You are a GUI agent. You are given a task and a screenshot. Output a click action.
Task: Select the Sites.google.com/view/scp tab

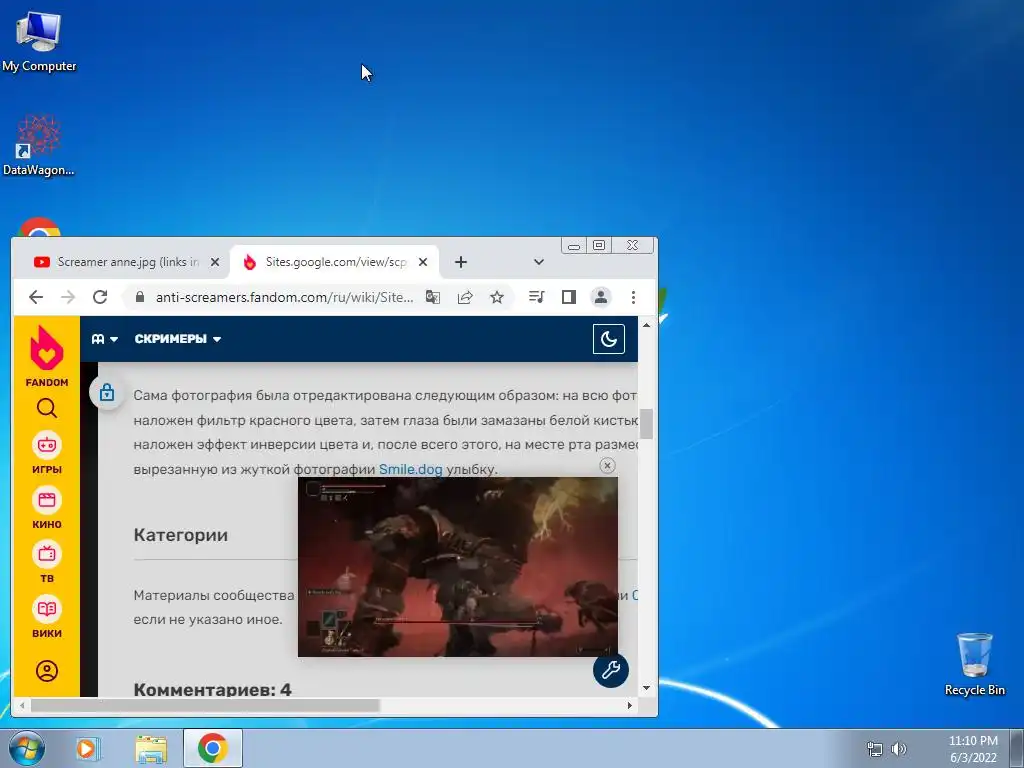335,262
